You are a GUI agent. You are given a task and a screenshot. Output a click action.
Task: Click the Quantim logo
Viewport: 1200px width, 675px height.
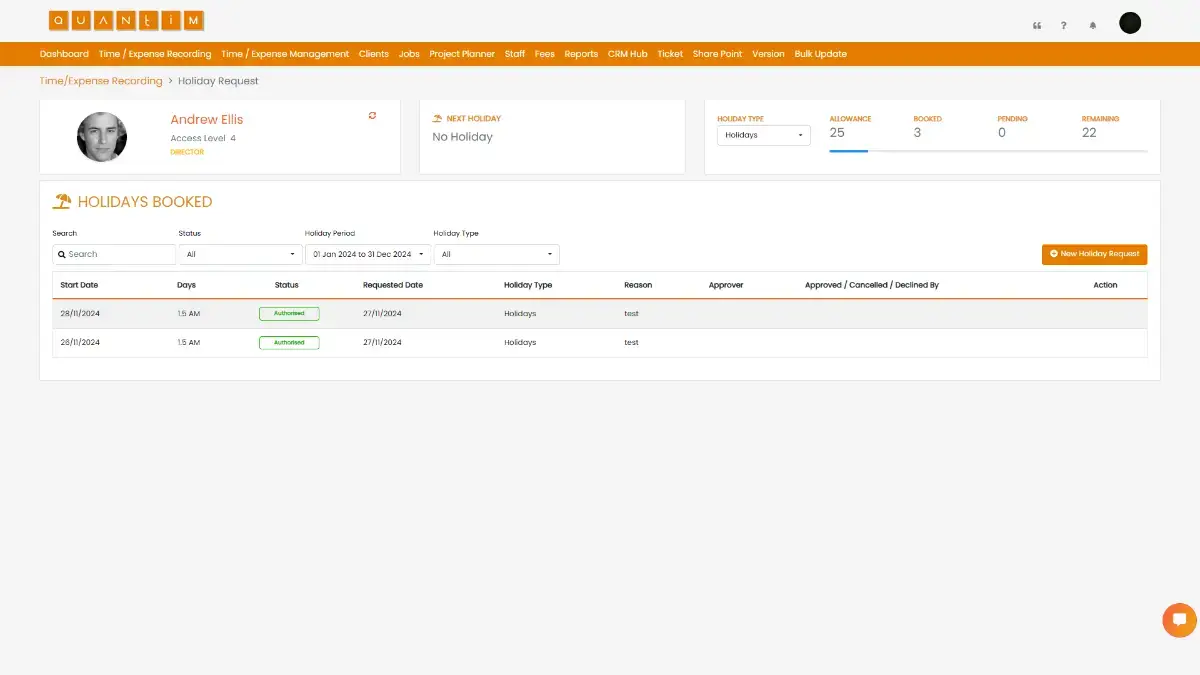pyautogui.click(x=126, y=20)
